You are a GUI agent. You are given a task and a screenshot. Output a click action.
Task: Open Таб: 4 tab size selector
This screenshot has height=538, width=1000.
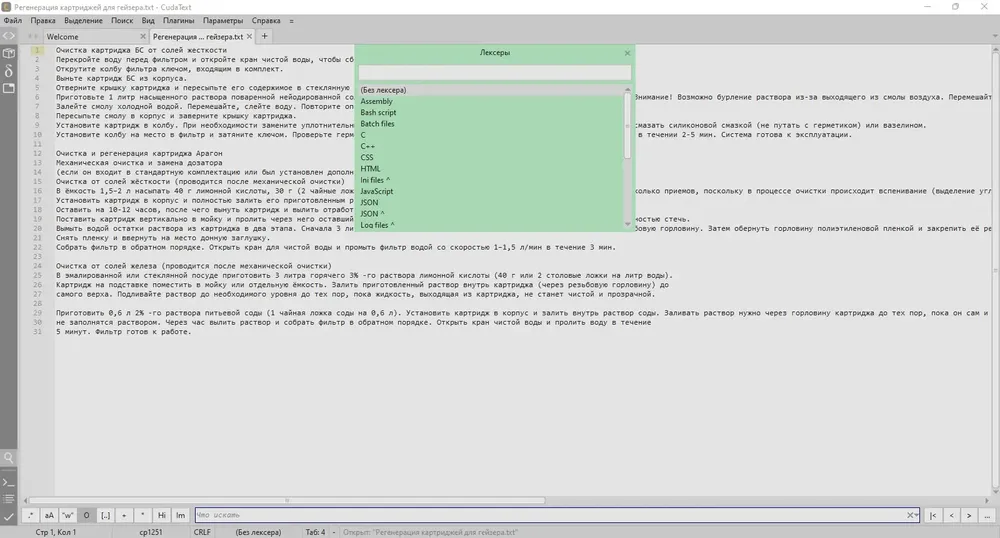[x=315, y=532]
